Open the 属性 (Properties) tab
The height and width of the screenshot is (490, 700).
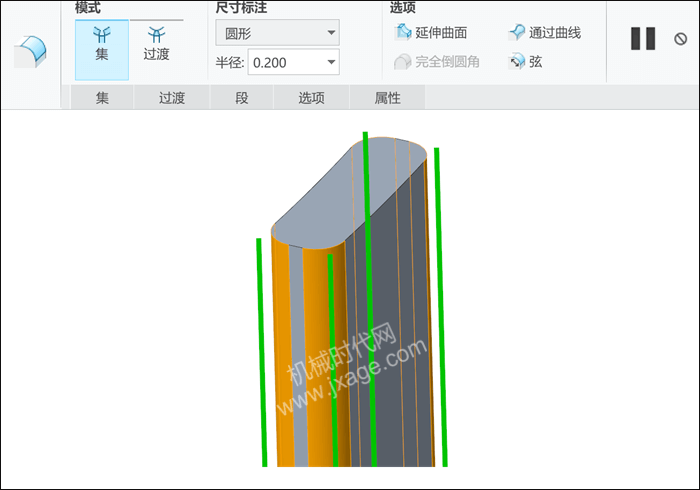(387, 98)
